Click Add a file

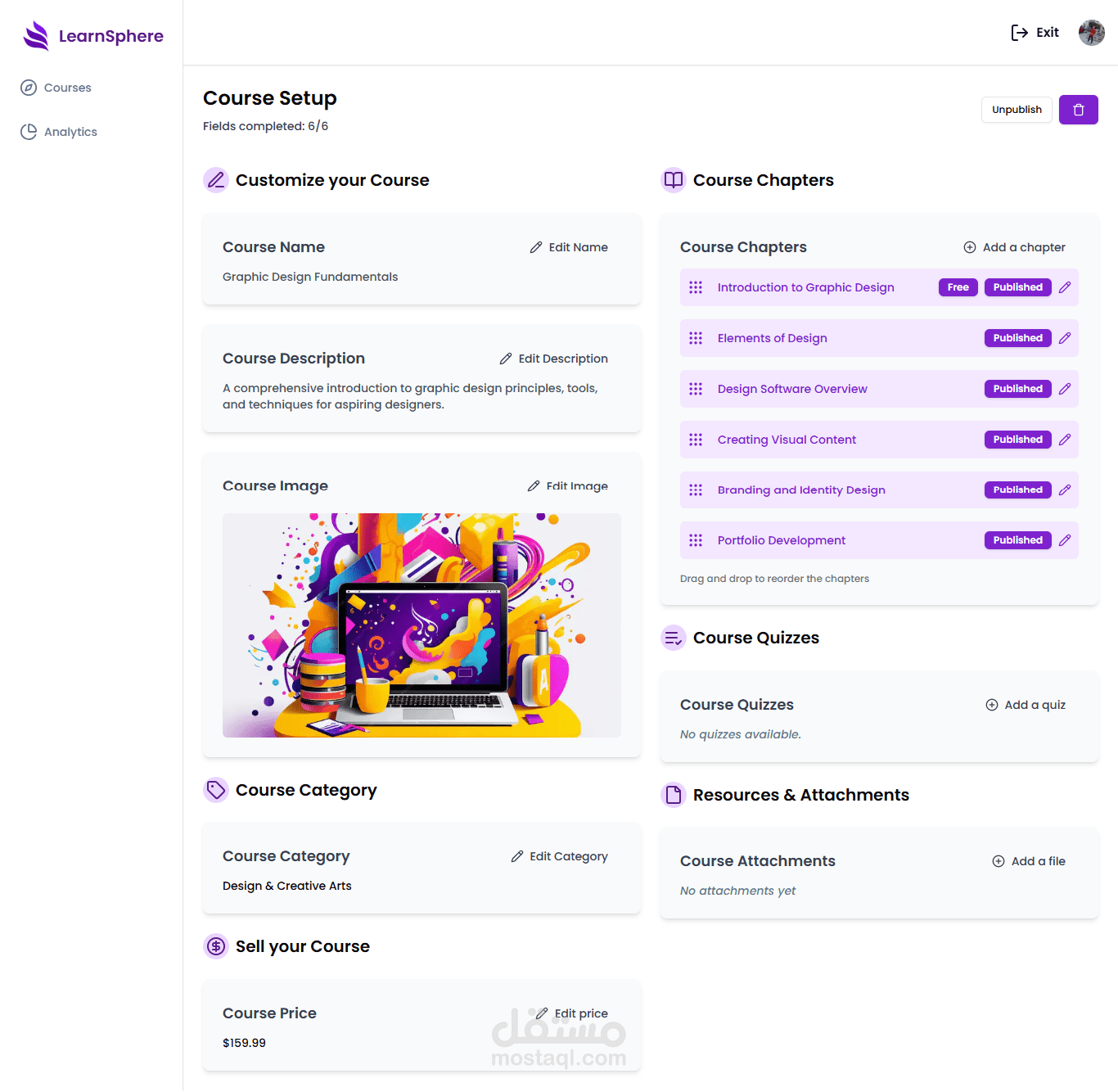[x=1029, y=861]
